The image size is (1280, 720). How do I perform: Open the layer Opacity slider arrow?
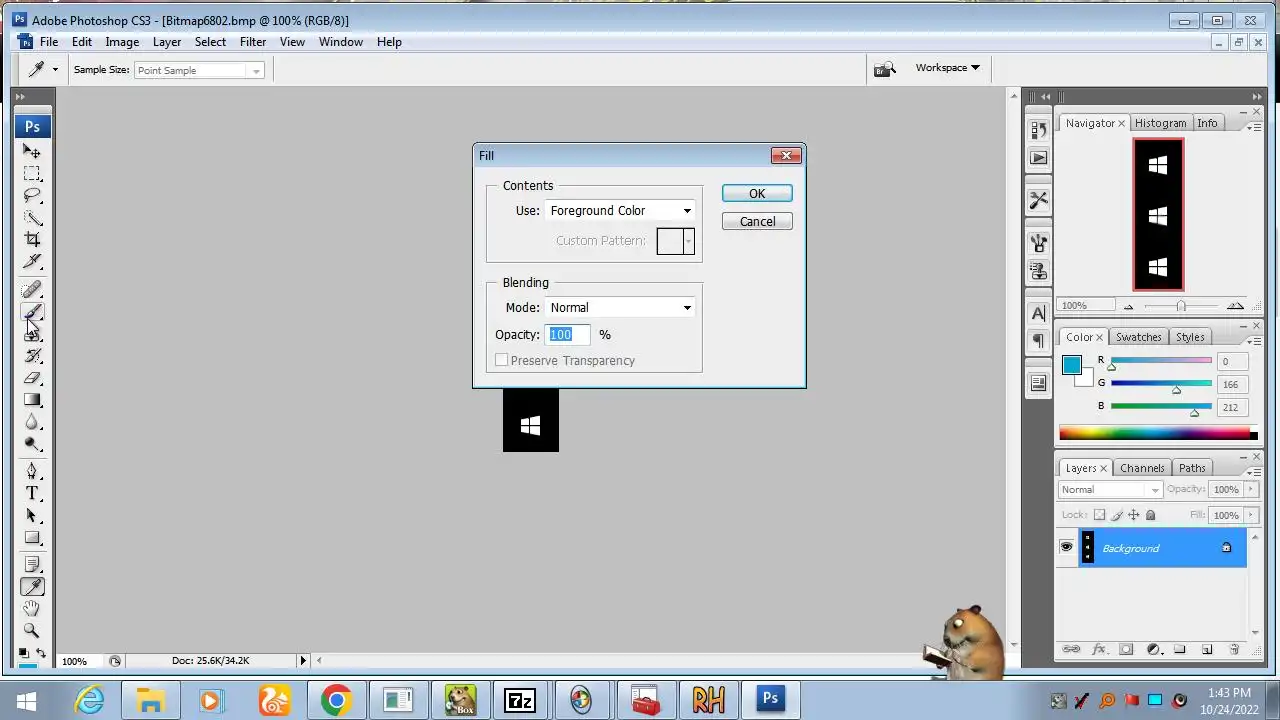pyautogui.click(x=1250, y=490)
